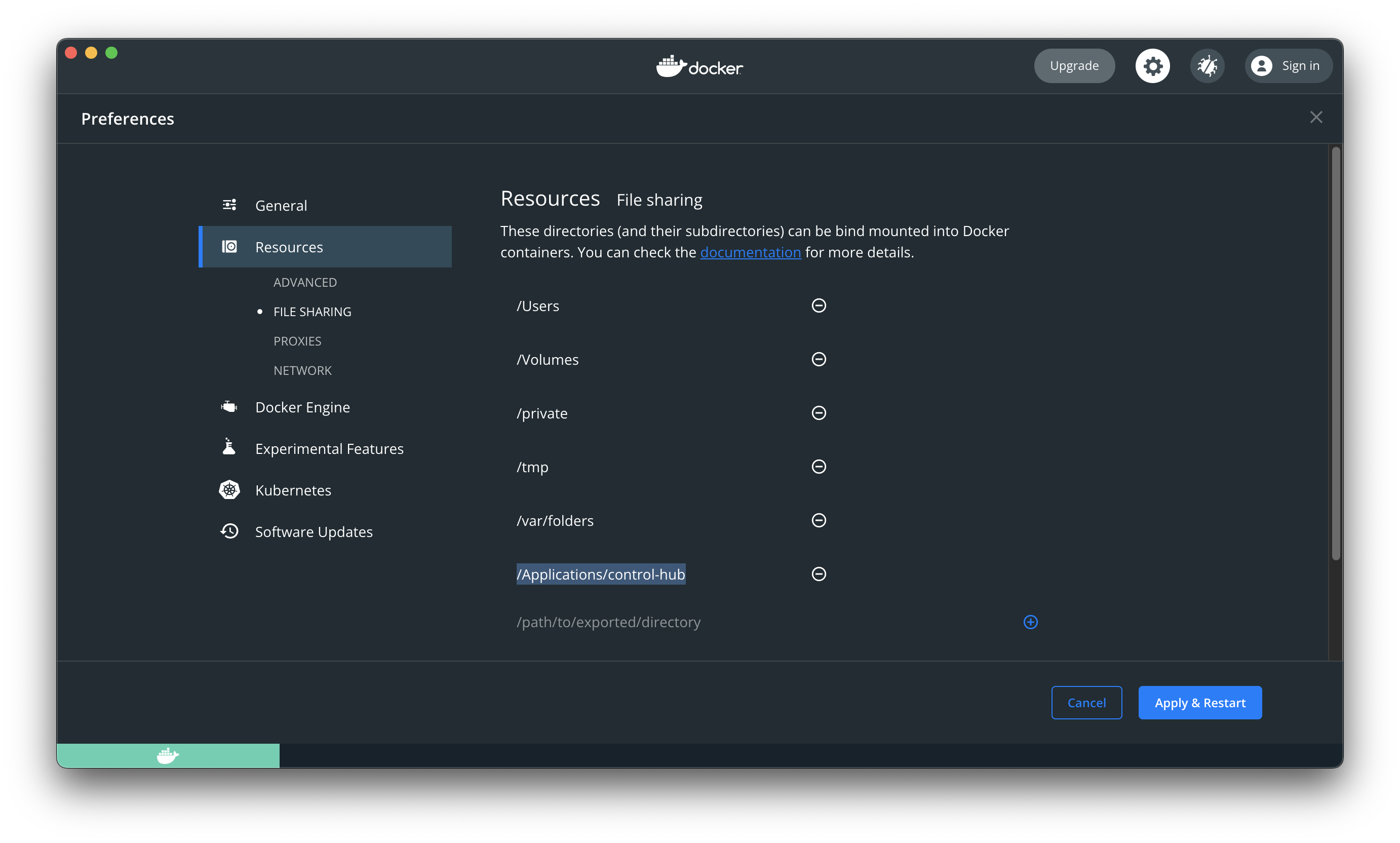Open the Docker Engine section
The width and height of the screenshot is (1400, 843).
click(302, 407)
